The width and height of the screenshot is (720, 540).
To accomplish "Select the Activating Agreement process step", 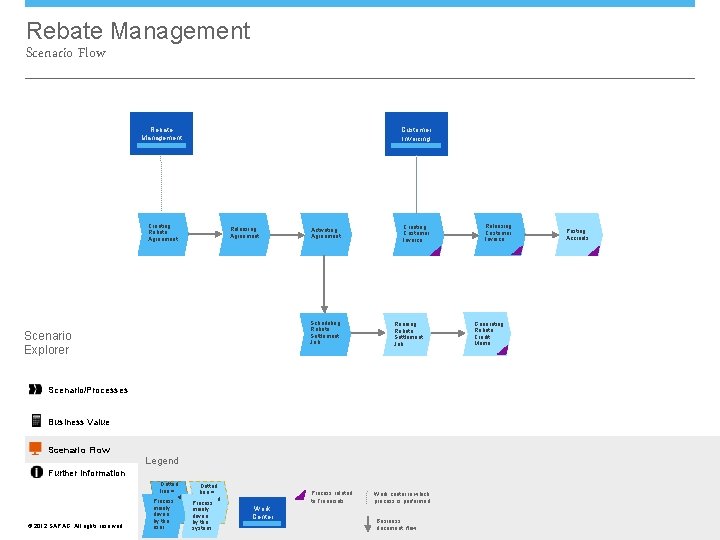I will [326, 234].
